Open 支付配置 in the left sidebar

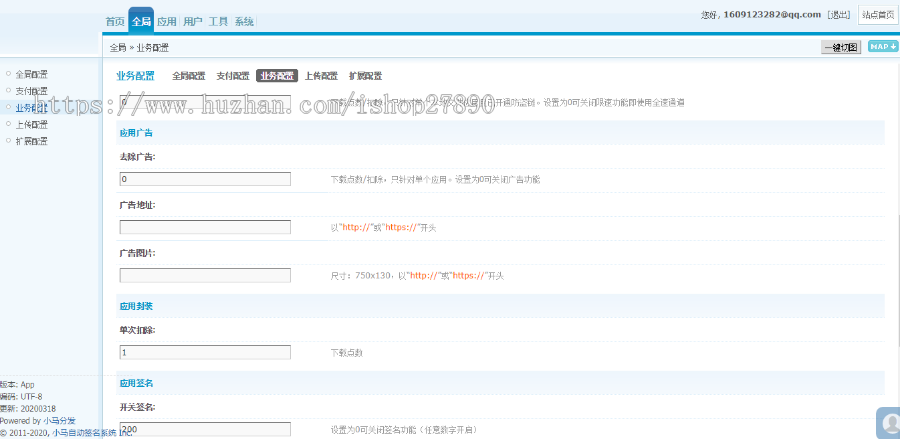(x=31, y=91)
